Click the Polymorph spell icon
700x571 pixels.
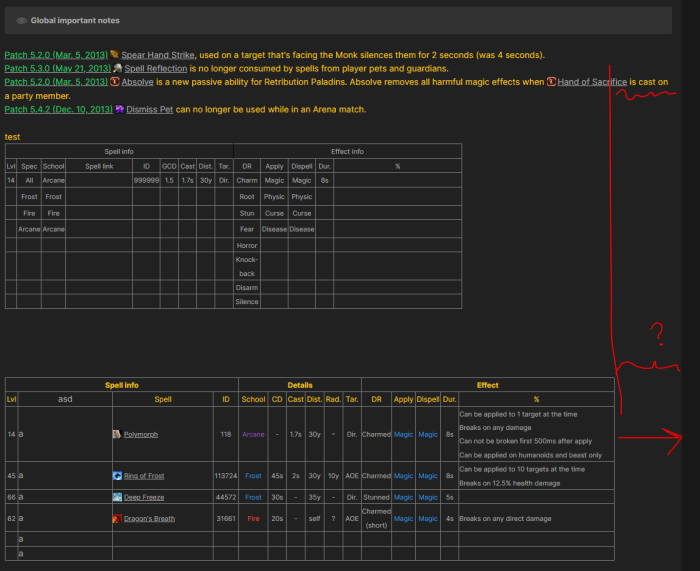117,435
